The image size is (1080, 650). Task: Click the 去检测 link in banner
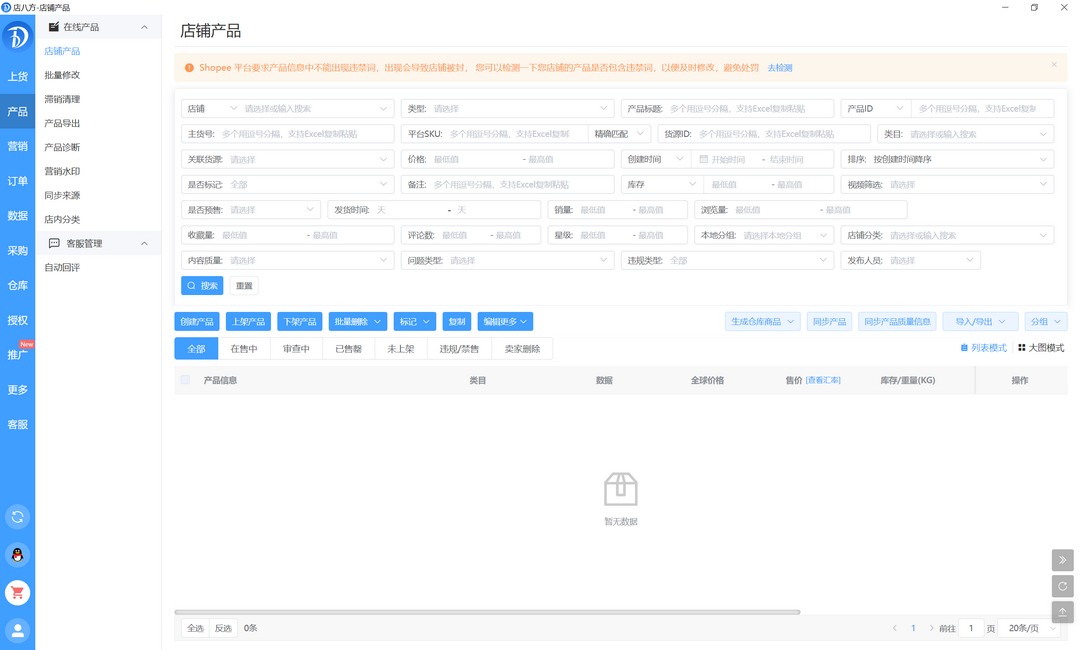(x=780, y=68)
